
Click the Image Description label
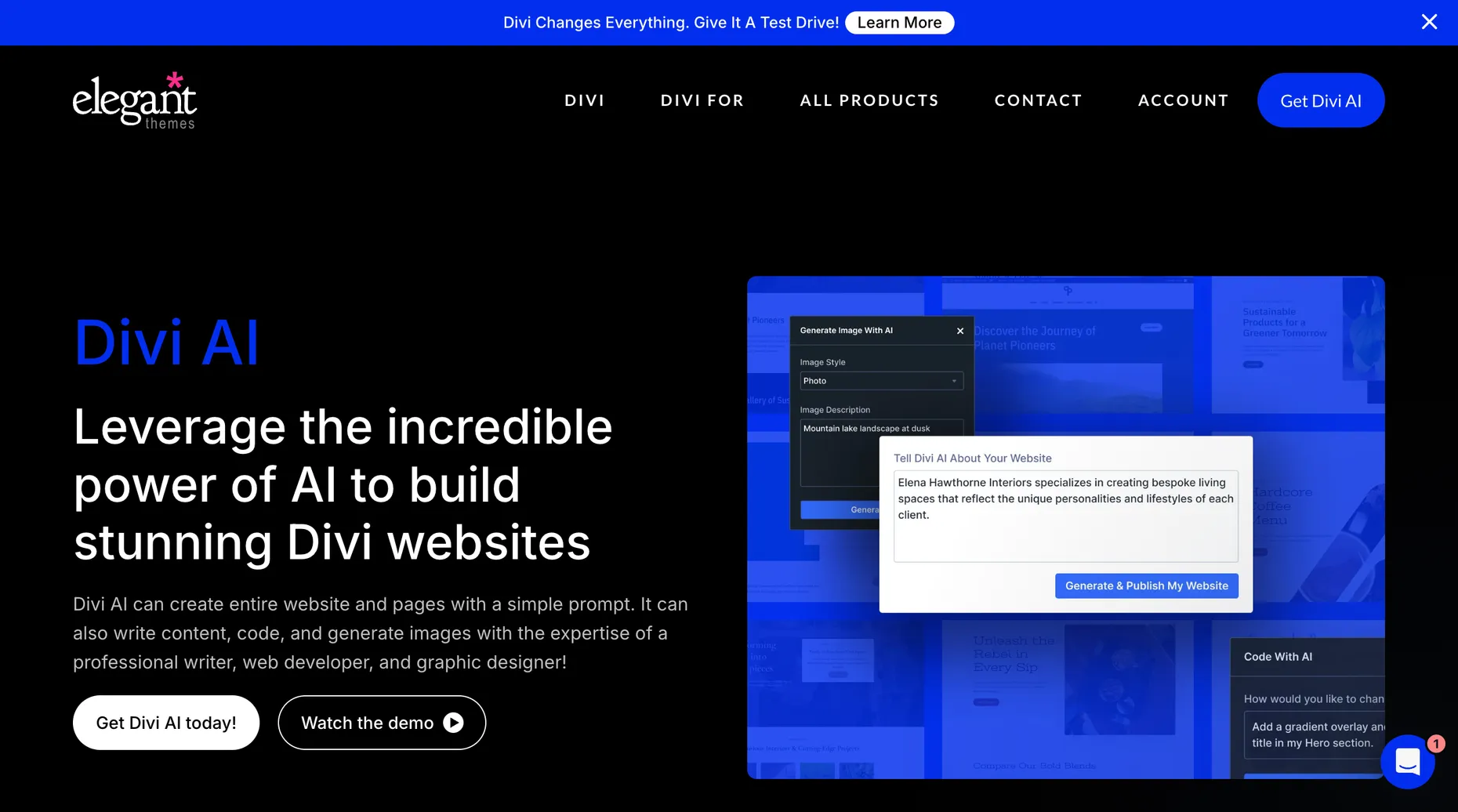(x=835, y=410)
